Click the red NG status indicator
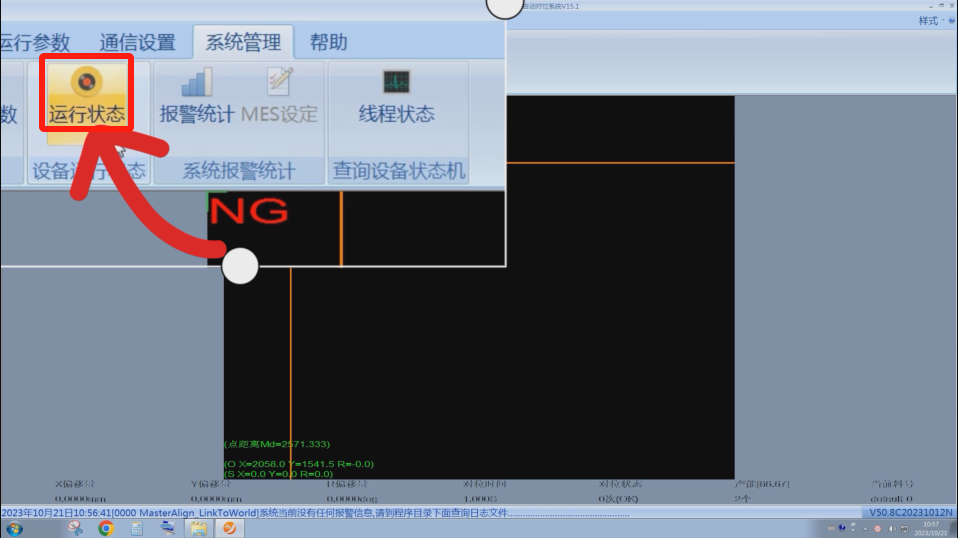The height and width of the screenshot is (538, 958). pos(249,211)
